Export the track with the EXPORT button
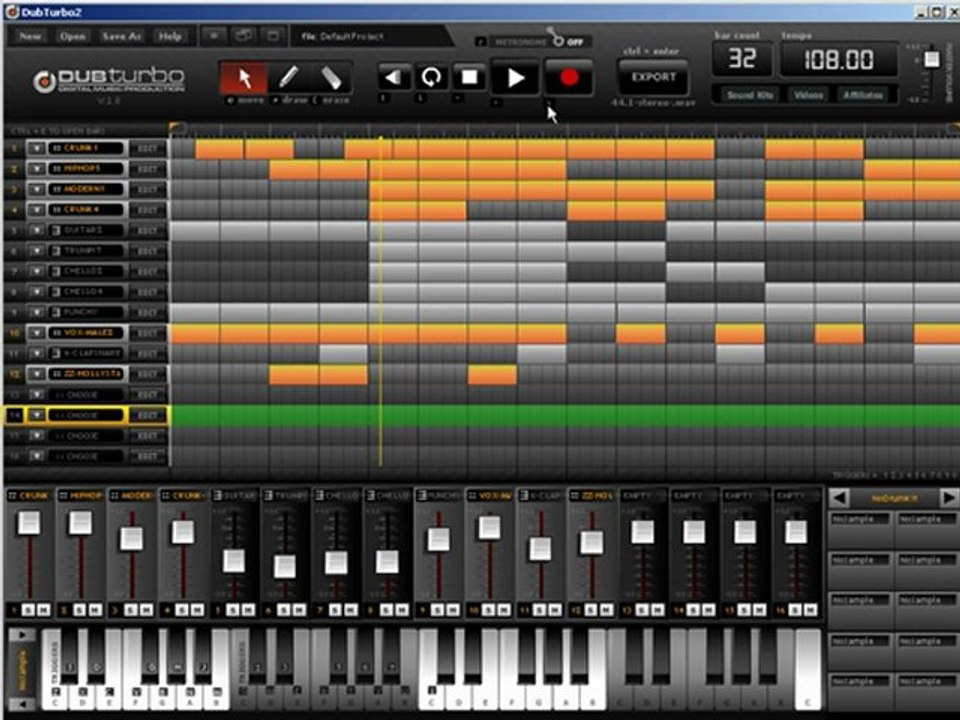This screenshot has height=720, width=960. click(x=653, y=78)
